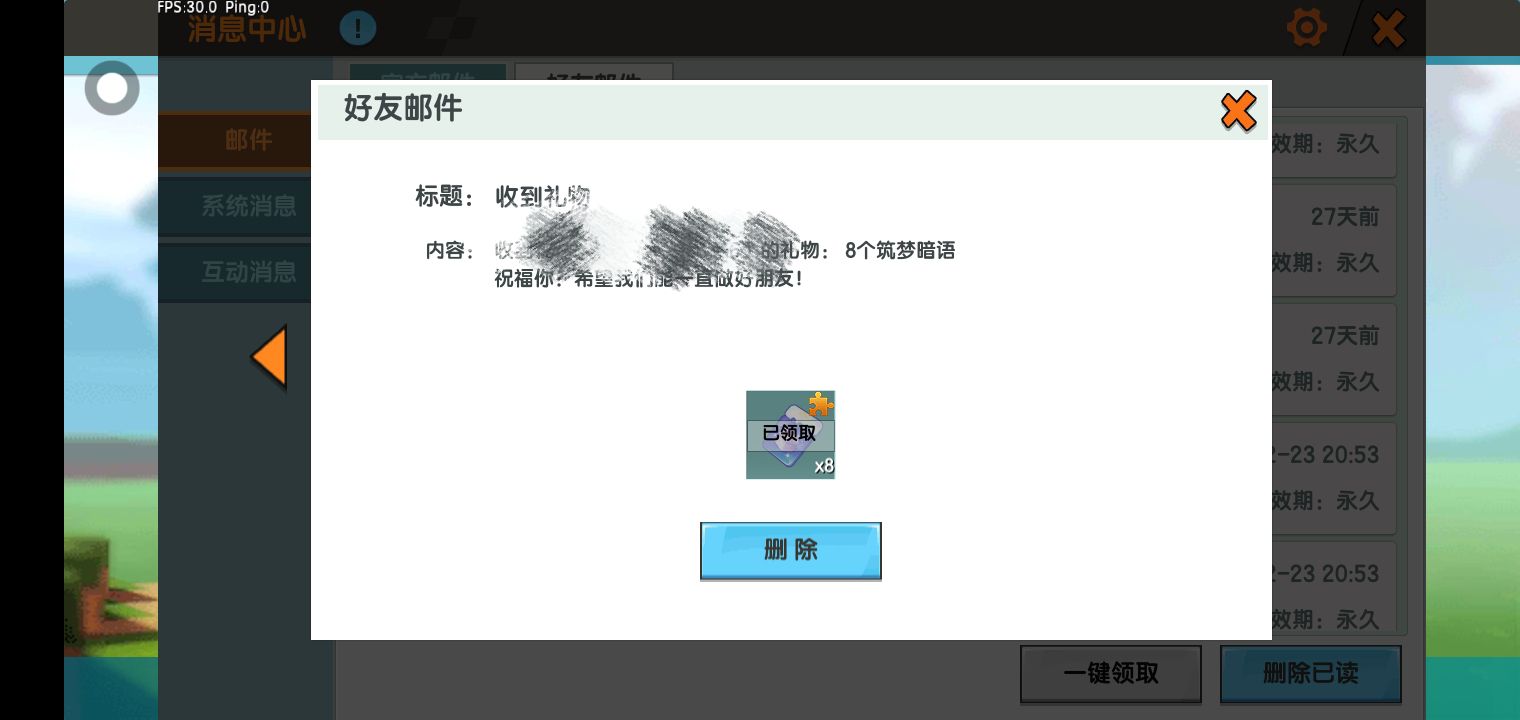Open the settings gear in message center
This screenshot has width=1520, height=720.
(x=1306, y=28)
